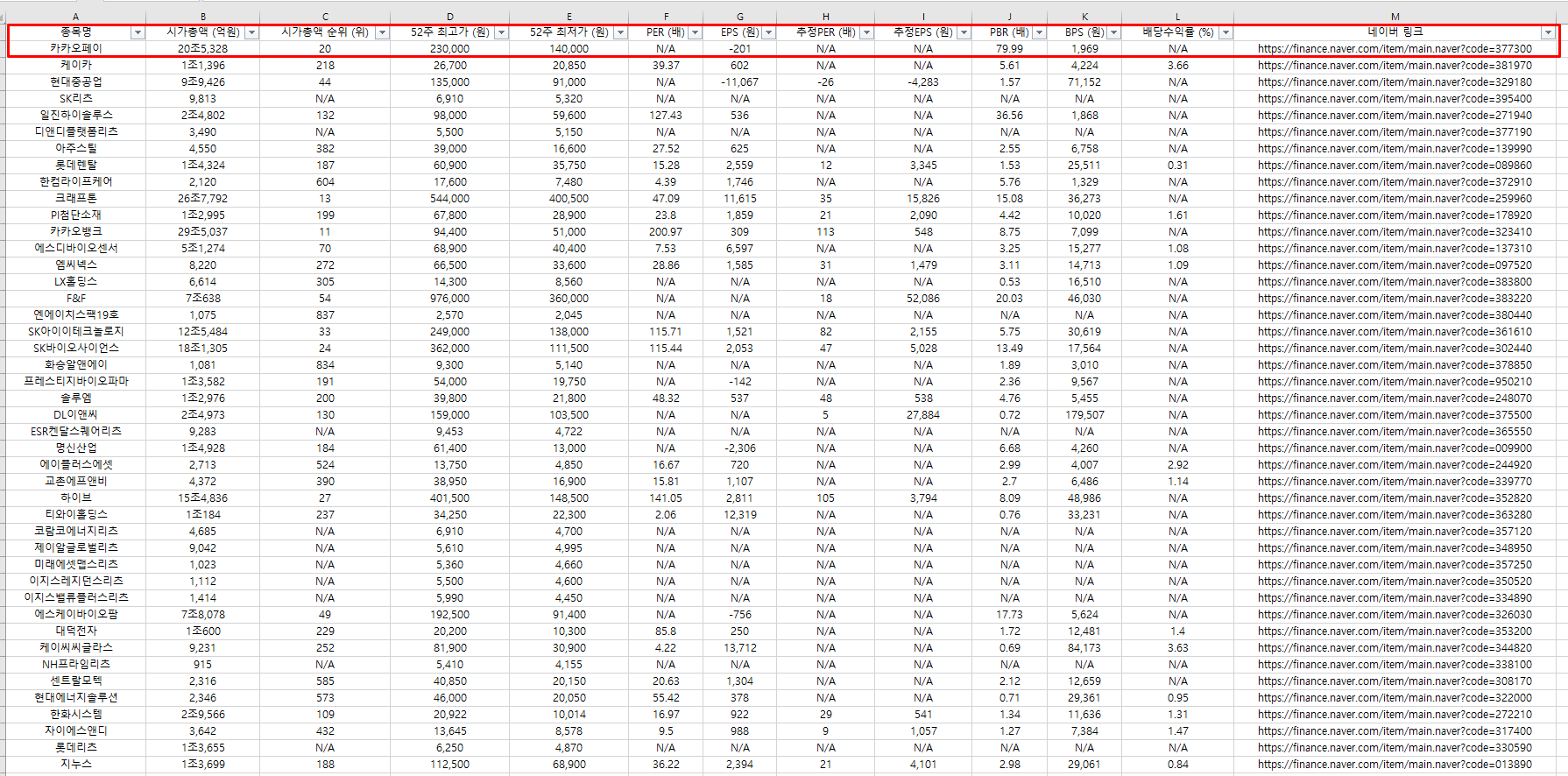Select the market cap cell 20조5,328

click(x=203, y=49)
